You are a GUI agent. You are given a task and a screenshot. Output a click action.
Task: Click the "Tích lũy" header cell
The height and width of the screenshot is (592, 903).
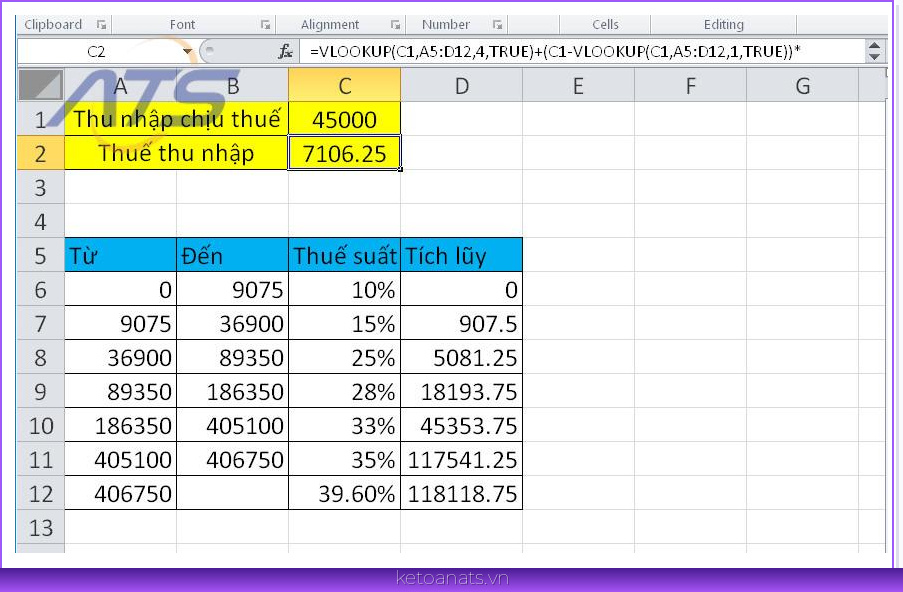(462, 255)
